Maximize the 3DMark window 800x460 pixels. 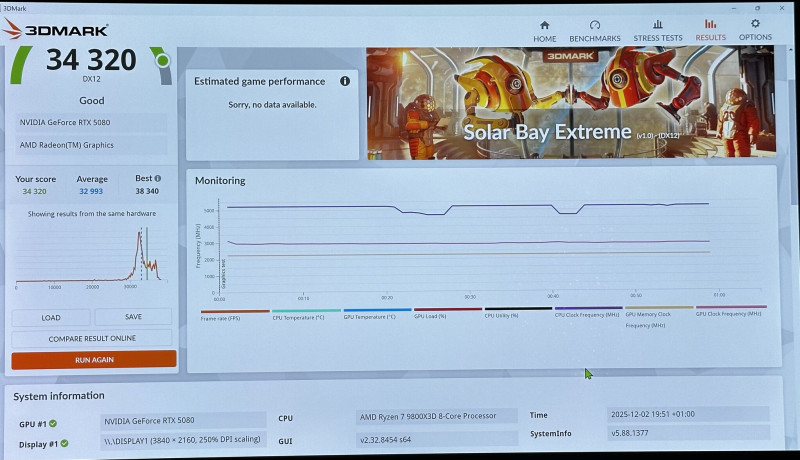click(757, 8)
